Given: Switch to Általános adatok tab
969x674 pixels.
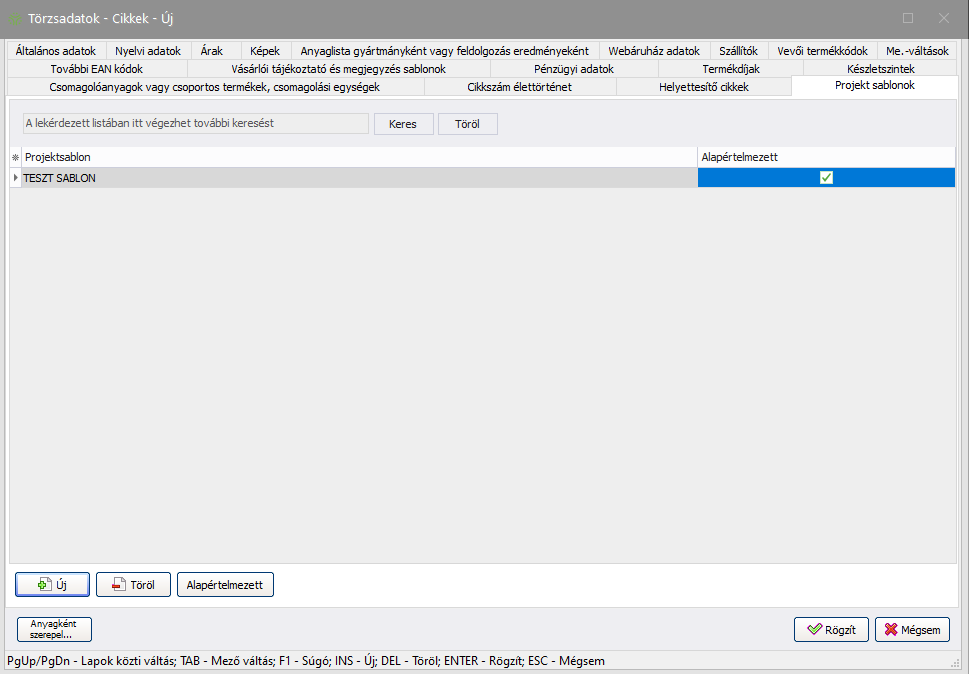Looking at the screenshot, I should [x=56, y=51].
